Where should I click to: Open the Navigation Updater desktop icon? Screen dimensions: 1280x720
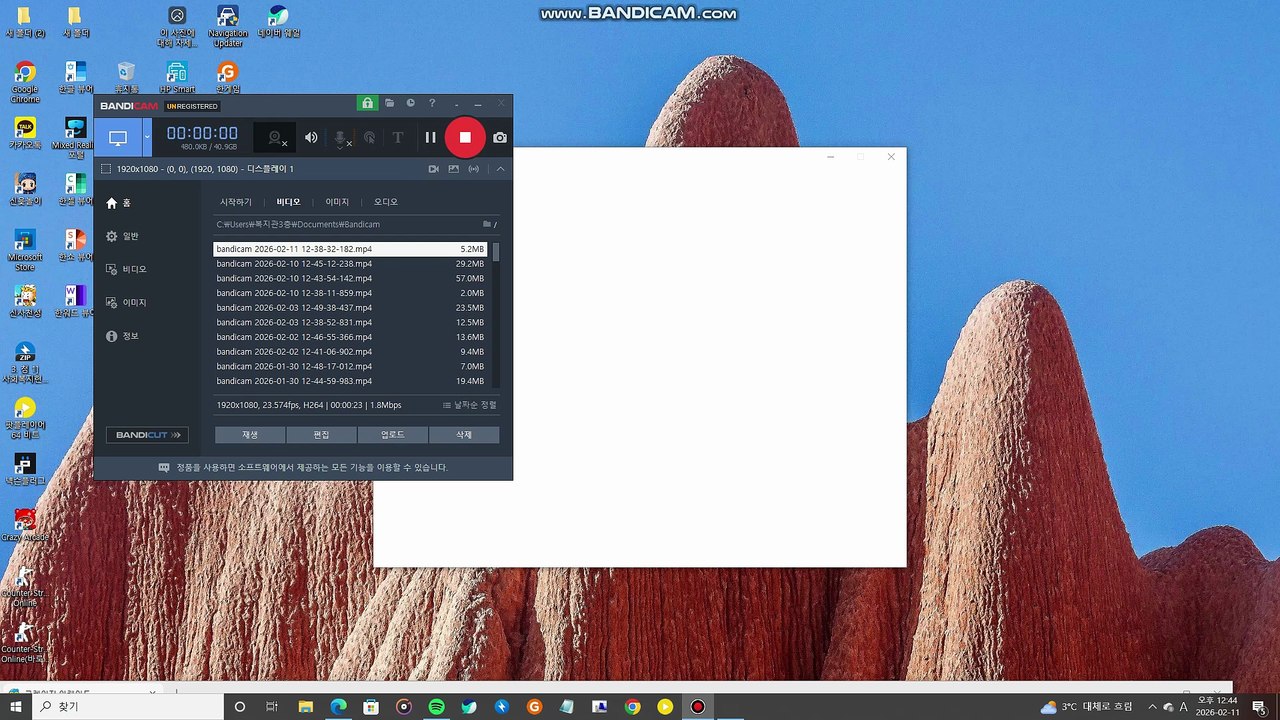coord(228,26)
